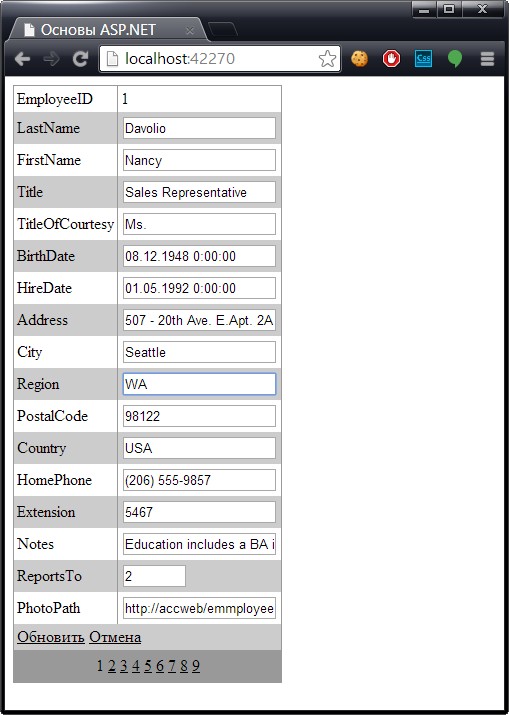
Task: Click the City field with Seattle
Action: tap(199, 352)
